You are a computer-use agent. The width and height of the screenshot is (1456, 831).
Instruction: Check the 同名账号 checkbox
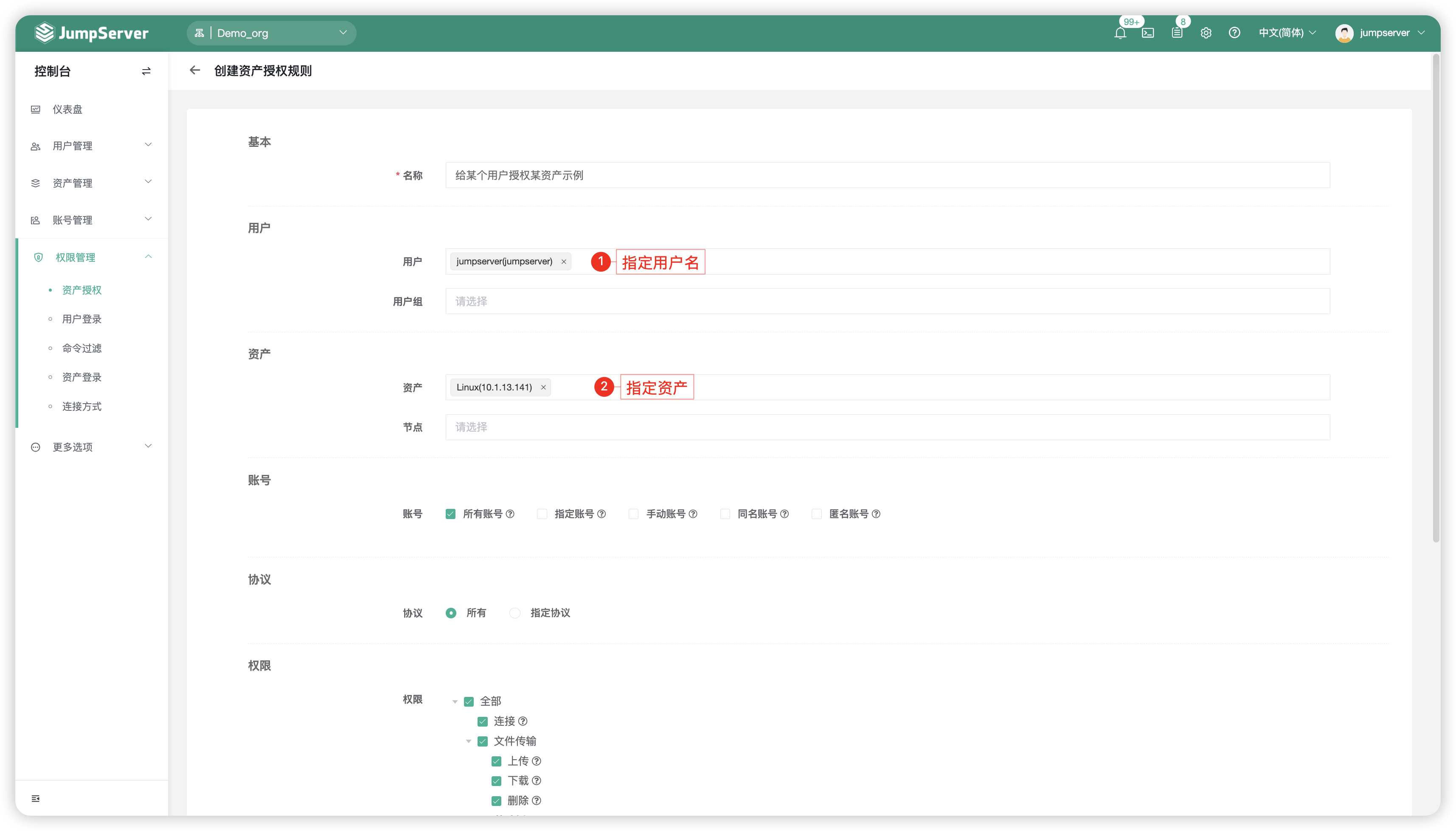pyautogui.click(x=725, y=514)
